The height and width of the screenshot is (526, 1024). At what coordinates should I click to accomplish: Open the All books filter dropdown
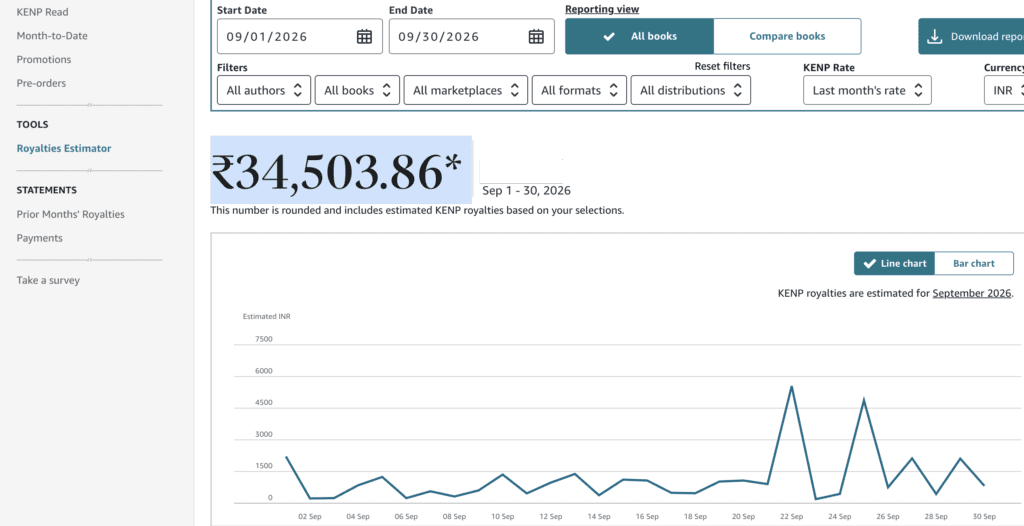(357, 90)
